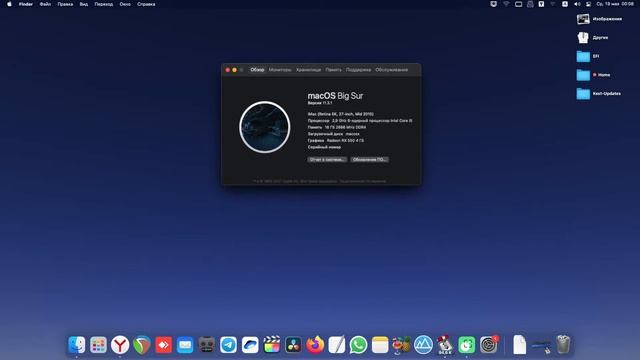Open DaVinci Resolve in the dock

(x=293, y=345)
